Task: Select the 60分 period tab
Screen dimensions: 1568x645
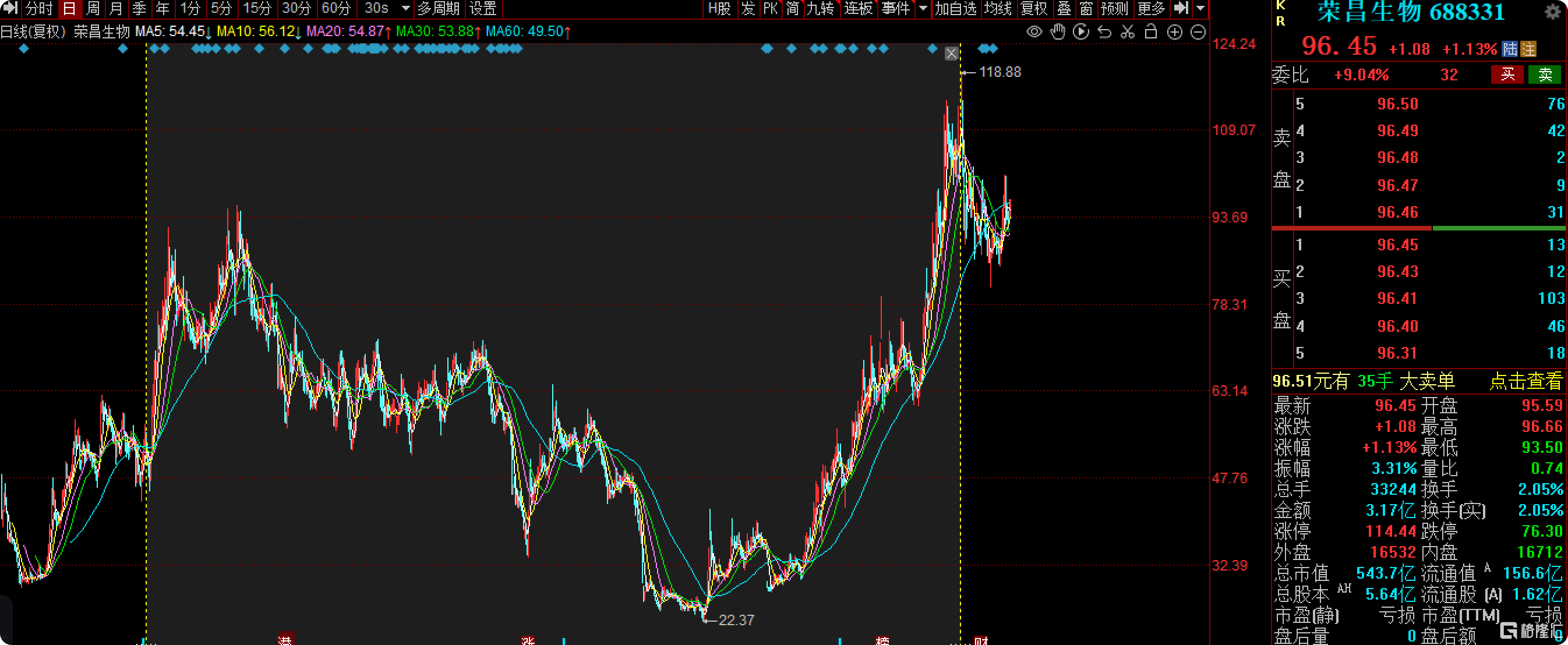Action: coord(336,9)
